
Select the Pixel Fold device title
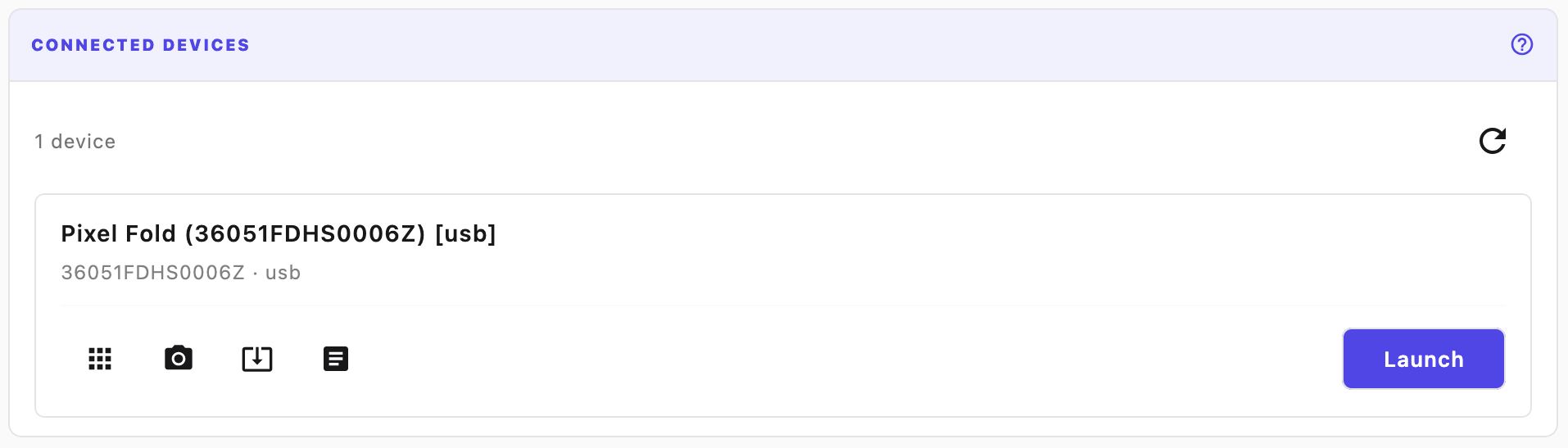(x=278, y=234)
